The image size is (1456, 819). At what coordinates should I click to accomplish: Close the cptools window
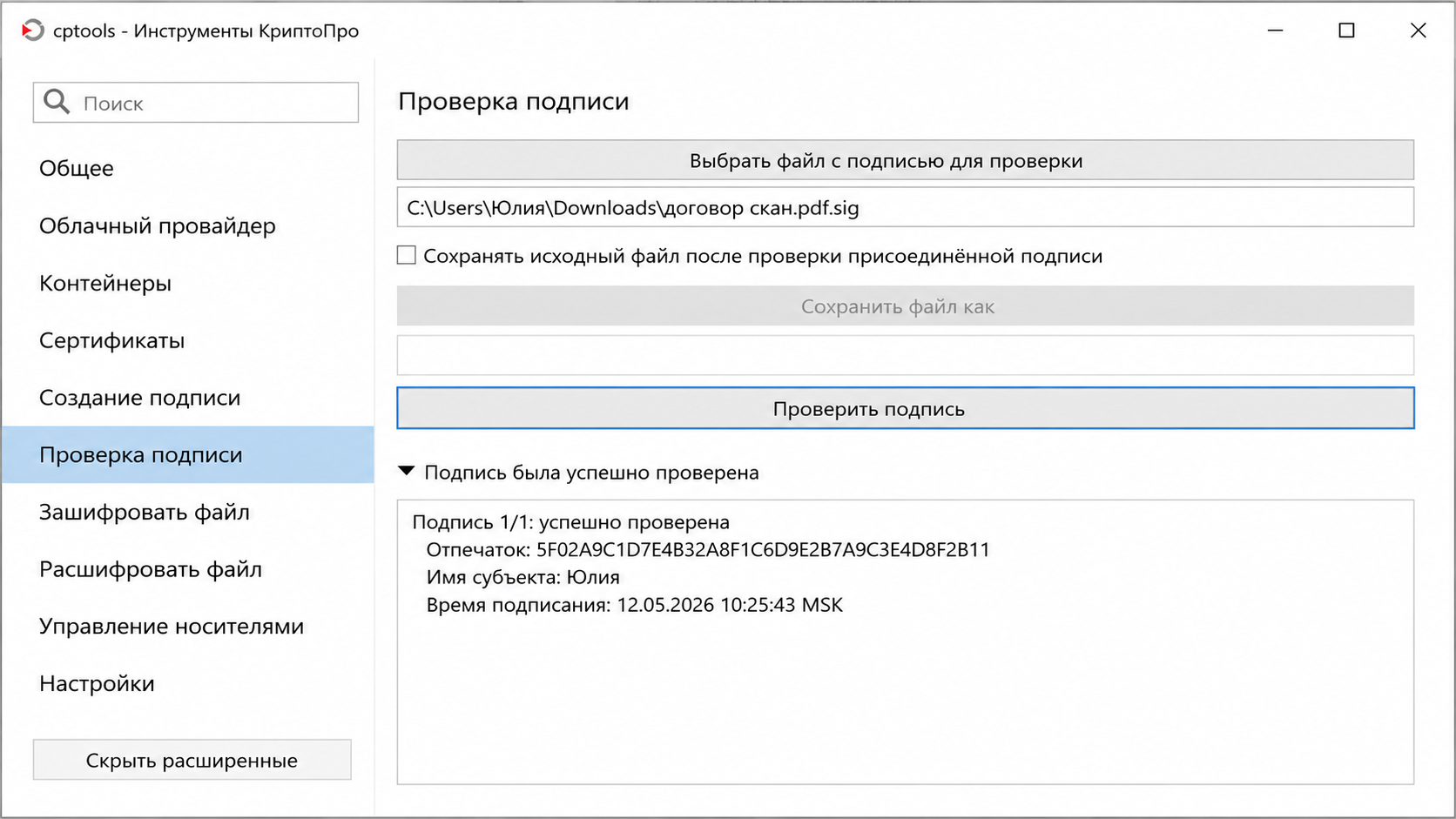click(1418, 30)
